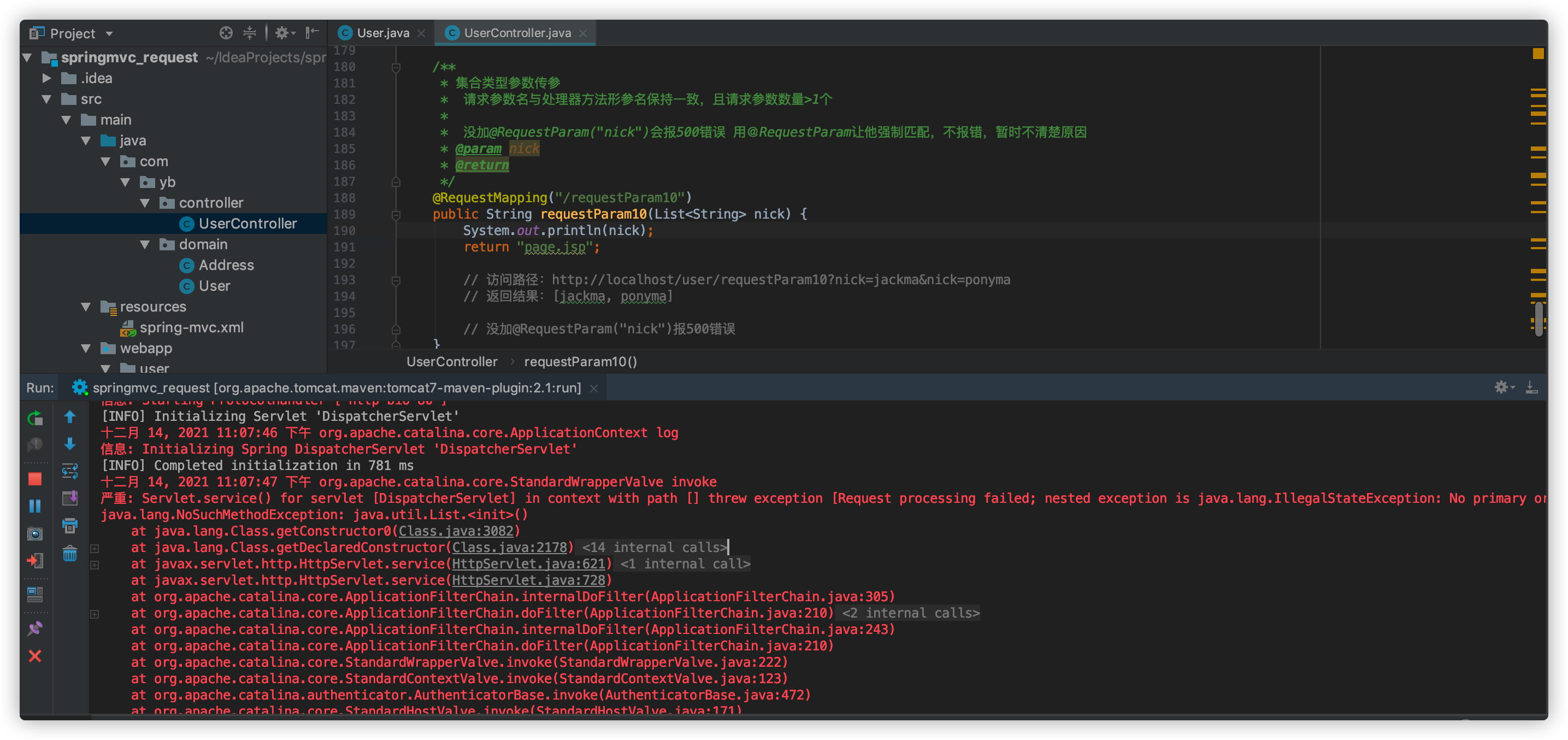
Task: Click the locate file crosshair icon in Project
Action: click(x=226, y=33)
